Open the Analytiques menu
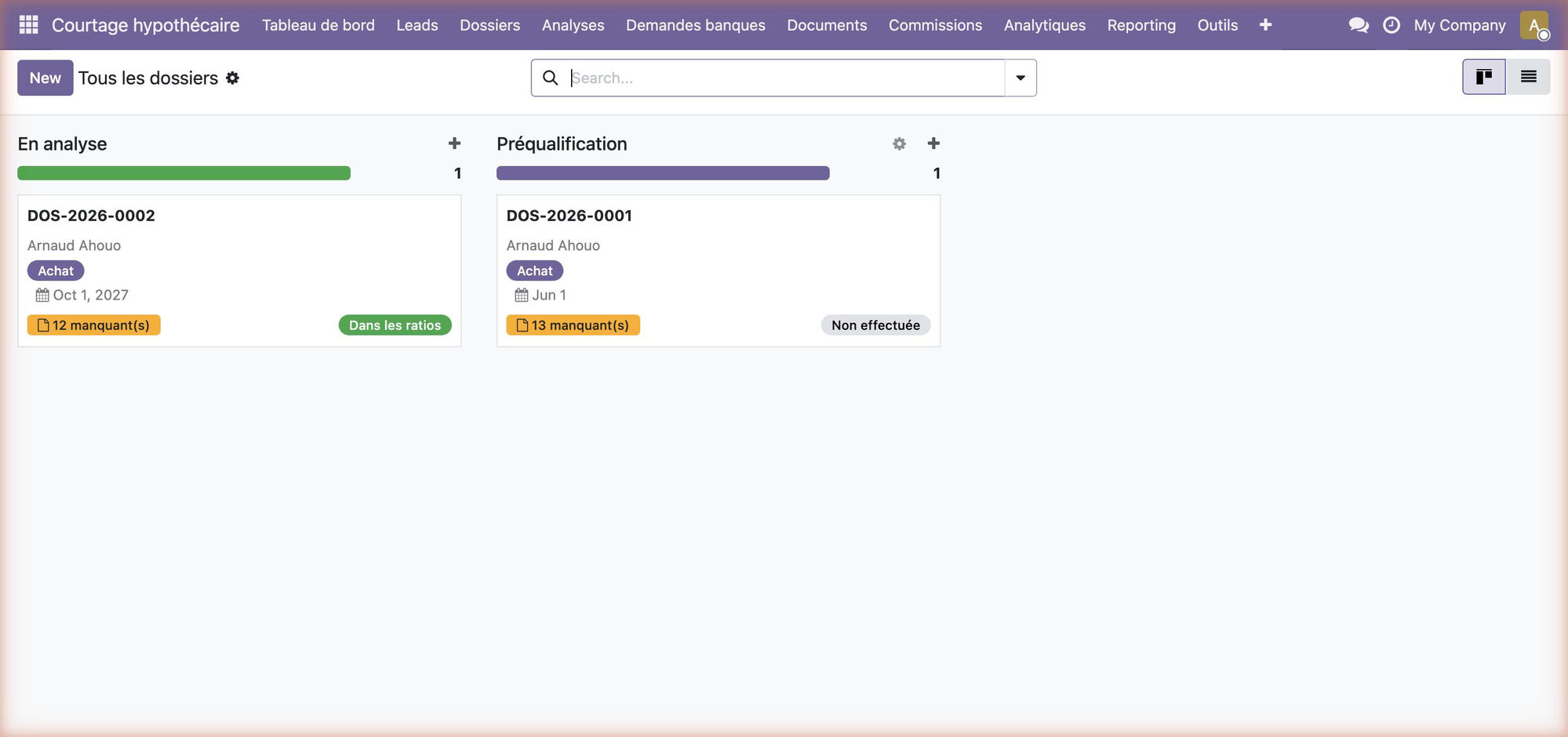This screenshot has width=1568, height=737. (1045, 25)
